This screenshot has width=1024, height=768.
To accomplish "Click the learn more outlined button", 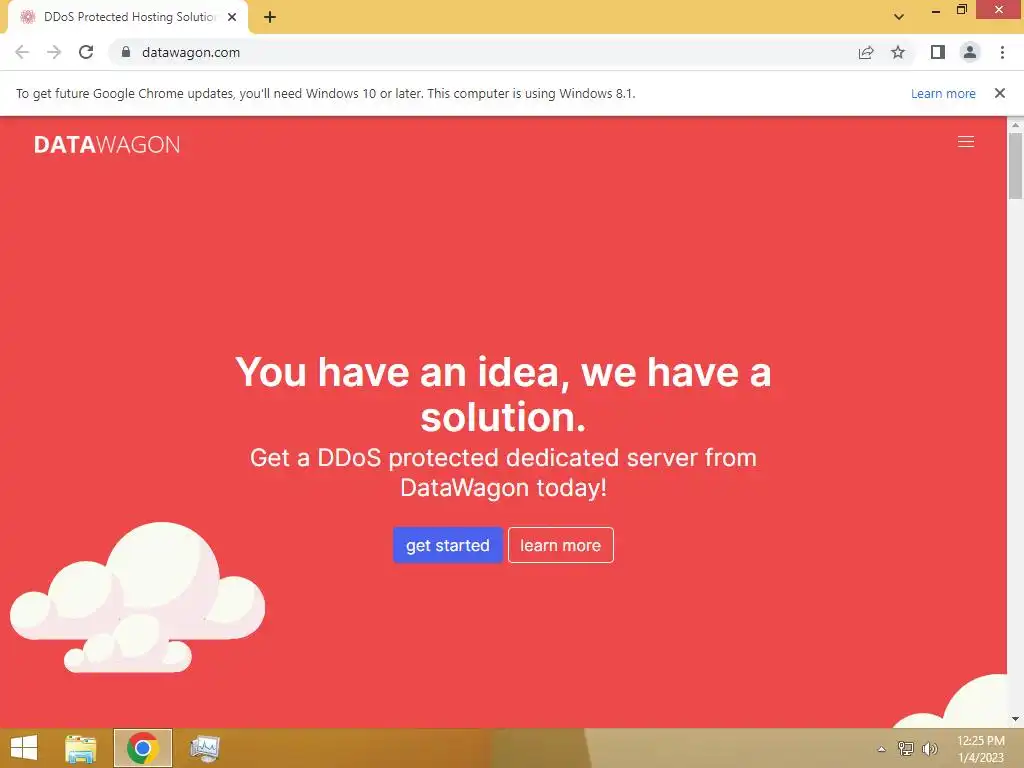I will tap(560, 545).
